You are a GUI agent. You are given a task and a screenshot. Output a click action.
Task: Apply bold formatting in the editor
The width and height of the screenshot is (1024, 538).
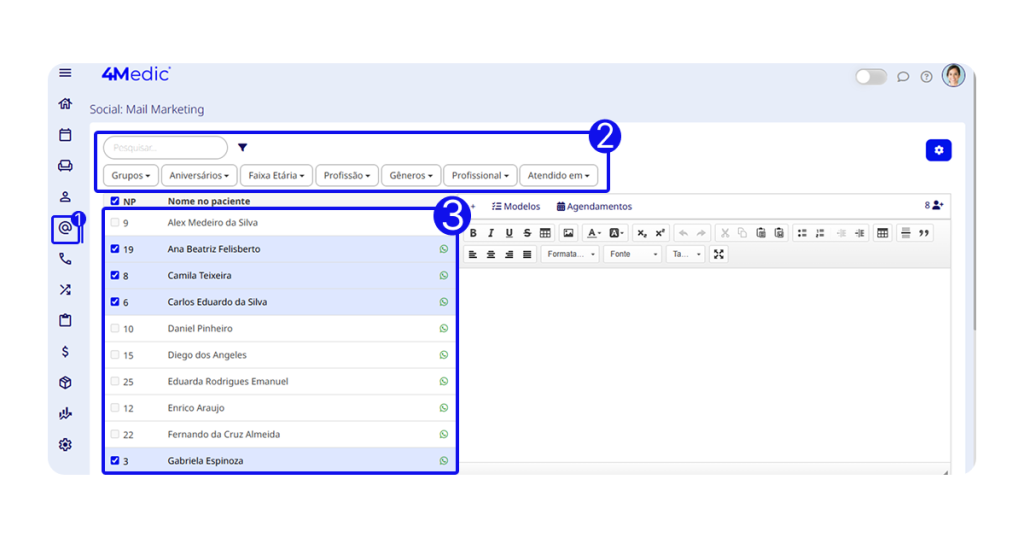473,233
